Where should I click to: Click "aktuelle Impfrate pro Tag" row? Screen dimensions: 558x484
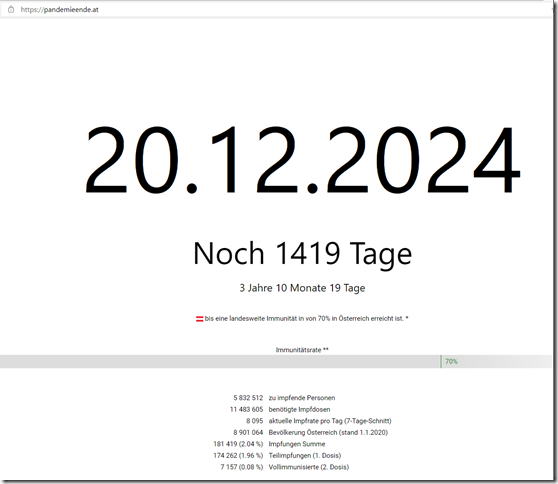319,421
